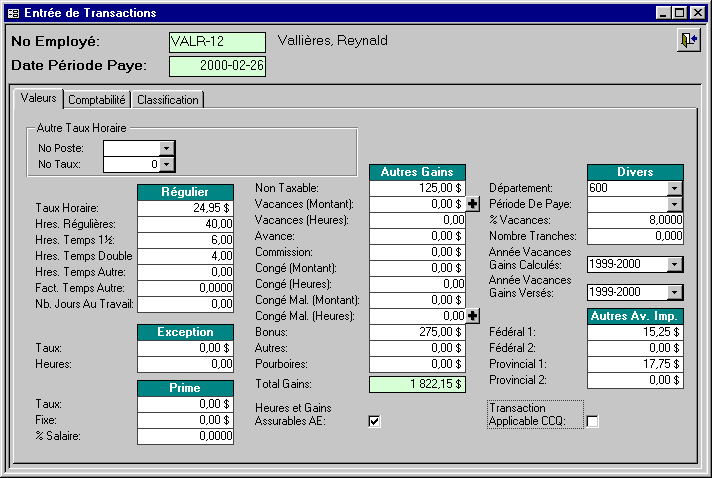Viewport: 712px width, 478px height.
Task: Click the exit door icon button
Action: 688,40
